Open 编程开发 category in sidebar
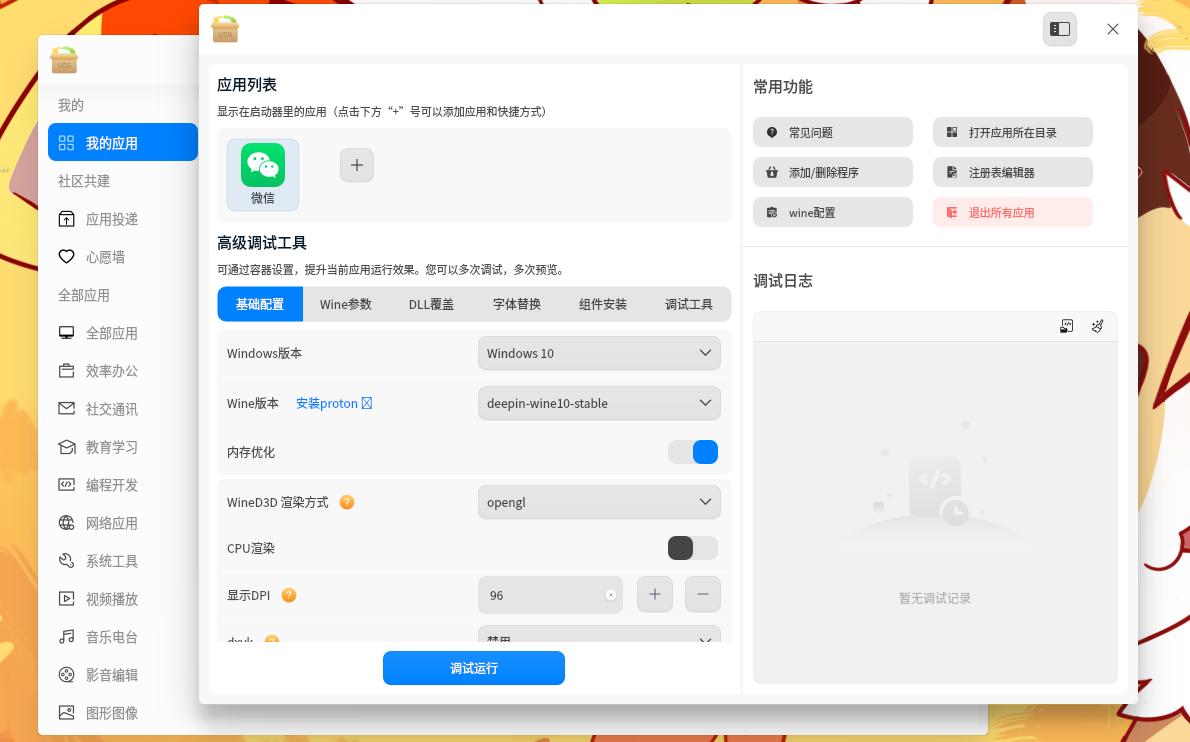Viewport: 1190px width, 742px height. [123, 485]
